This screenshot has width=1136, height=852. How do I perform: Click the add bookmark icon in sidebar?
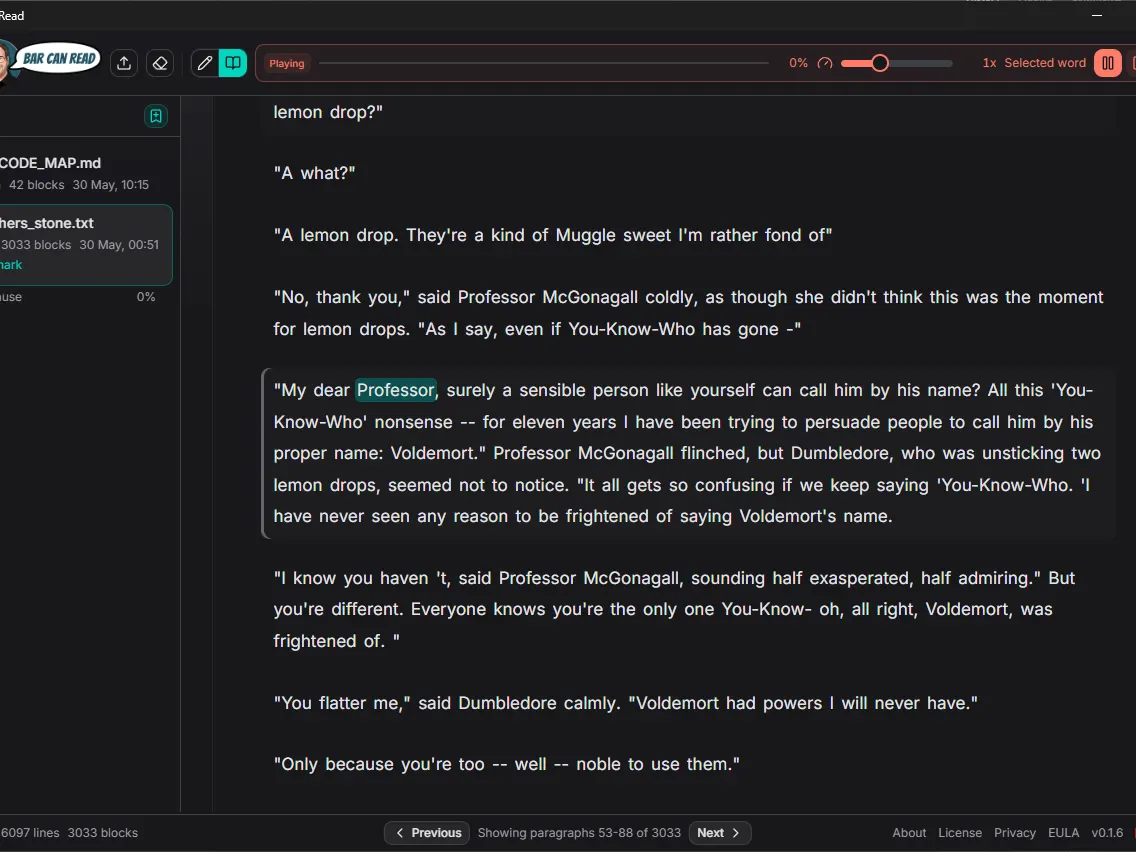click(x=156, y=116)
